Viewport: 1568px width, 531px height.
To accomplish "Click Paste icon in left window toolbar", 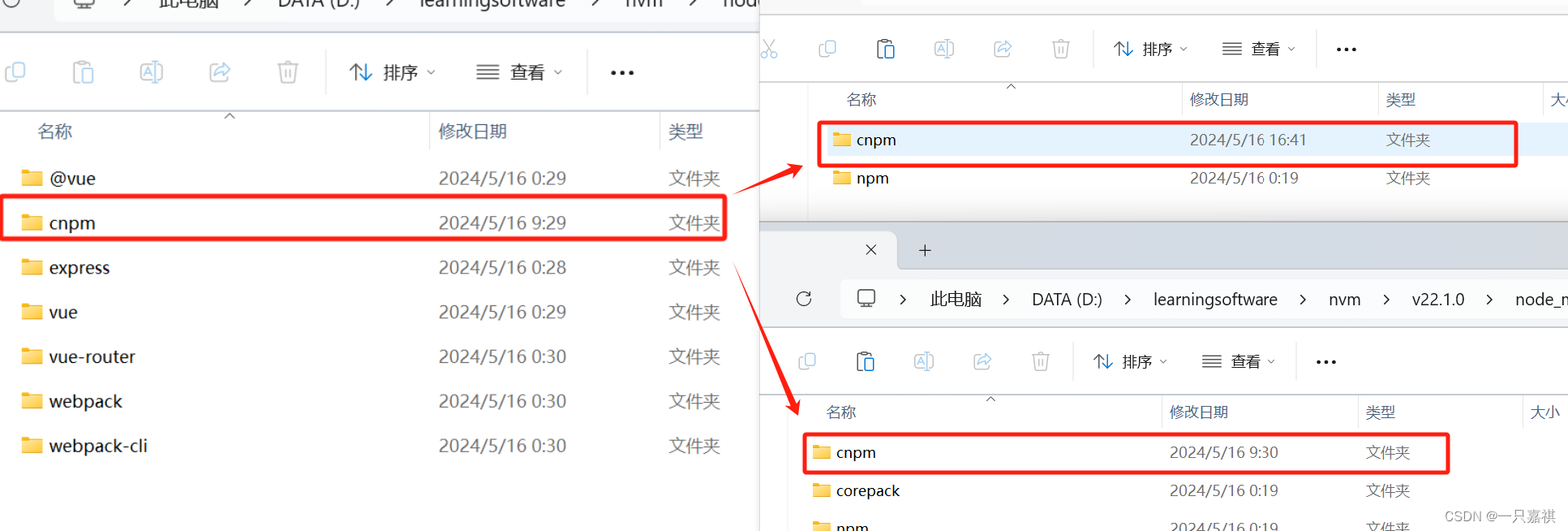I will [x=84, y=72].
